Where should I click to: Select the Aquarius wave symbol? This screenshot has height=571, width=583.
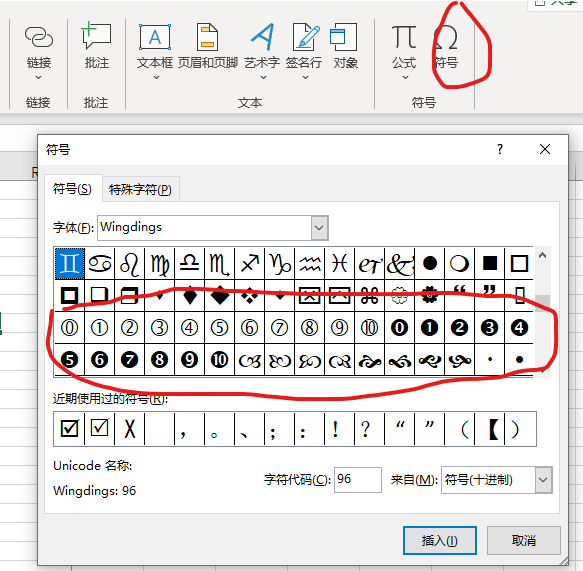309,264
